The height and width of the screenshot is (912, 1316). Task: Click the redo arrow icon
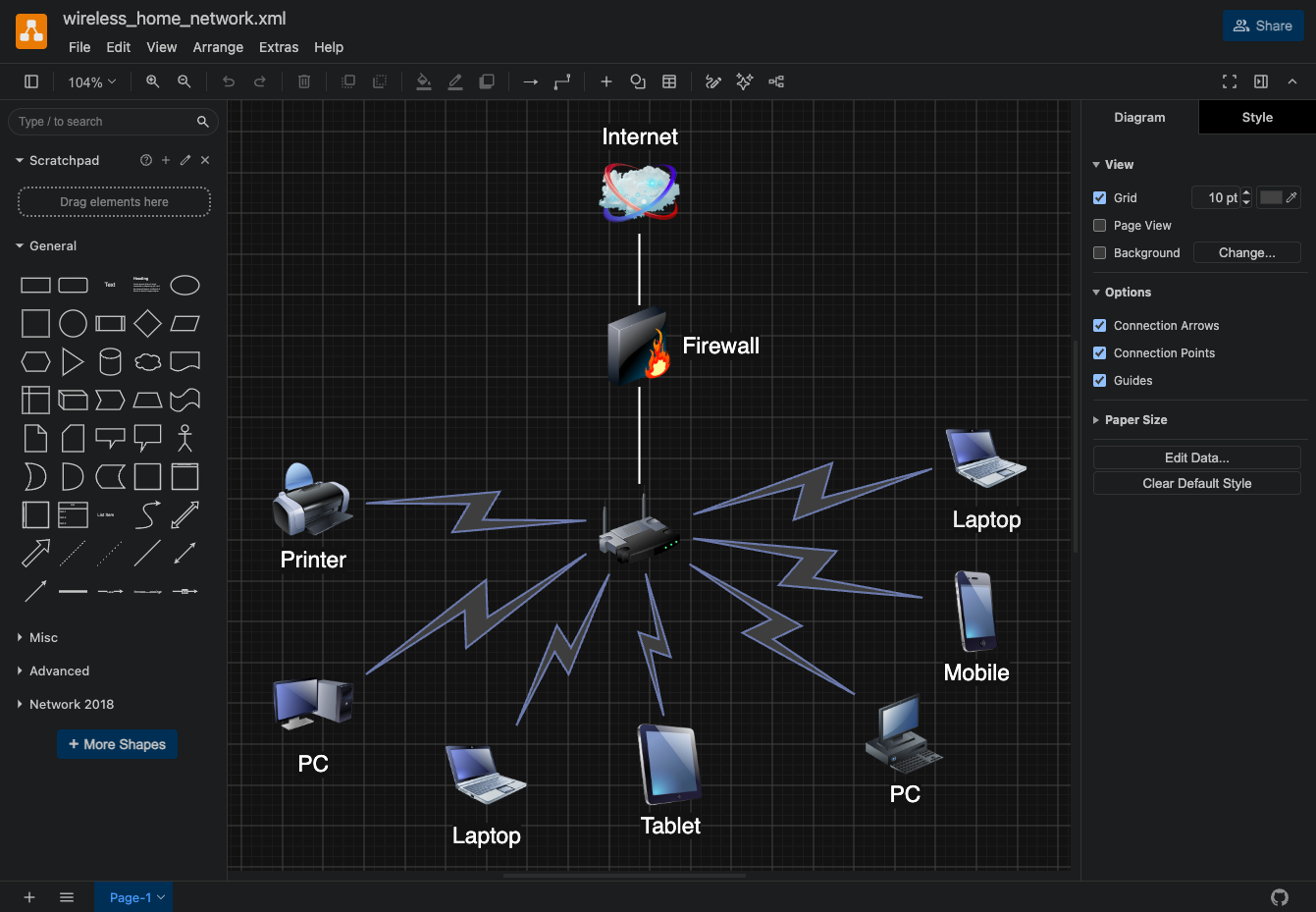260,81
